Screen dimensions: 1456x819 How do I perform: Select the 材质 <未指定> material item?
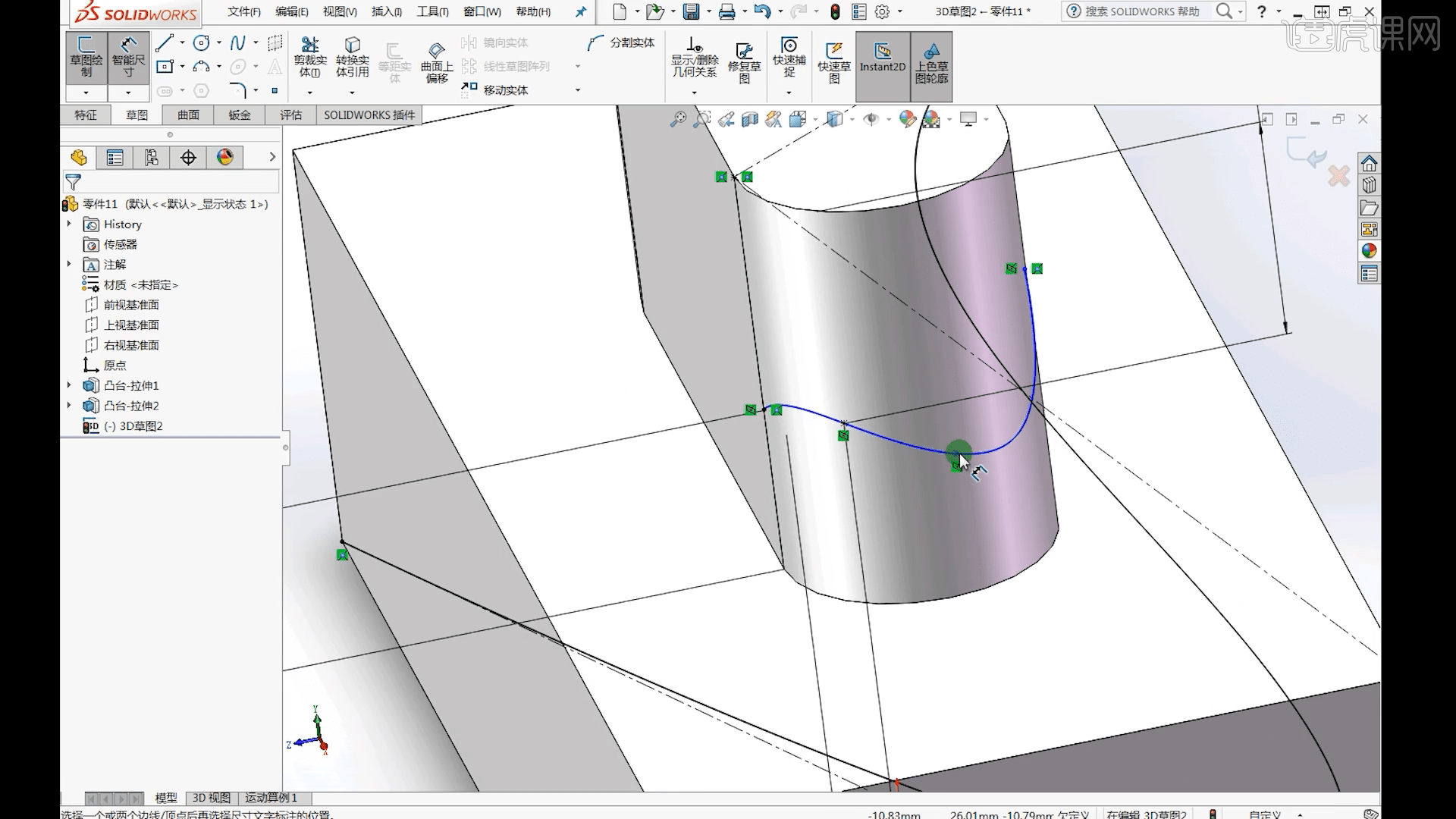(130, 285)
